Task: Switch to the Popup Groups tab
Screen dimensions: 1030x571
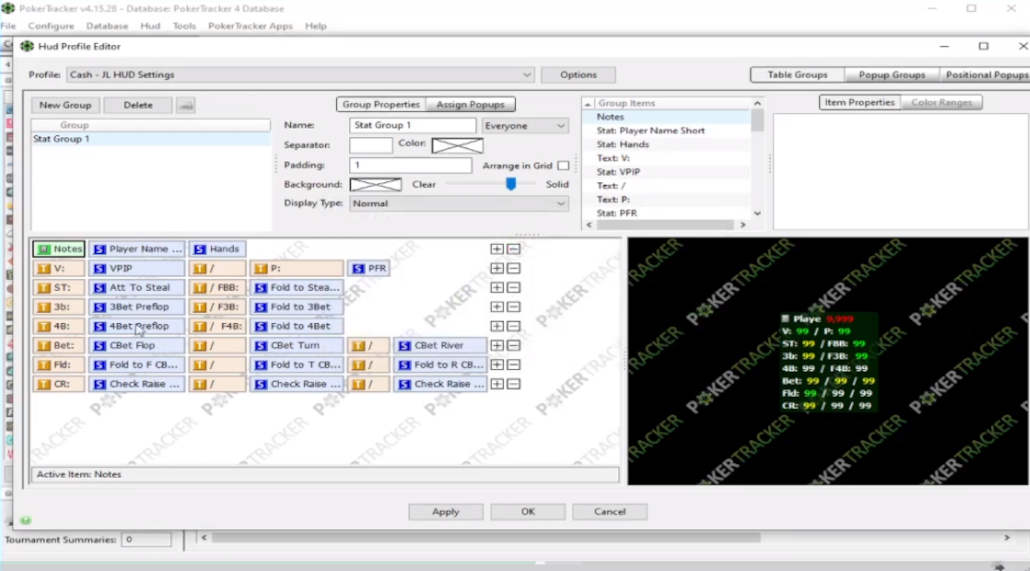Action: [891, 75]
